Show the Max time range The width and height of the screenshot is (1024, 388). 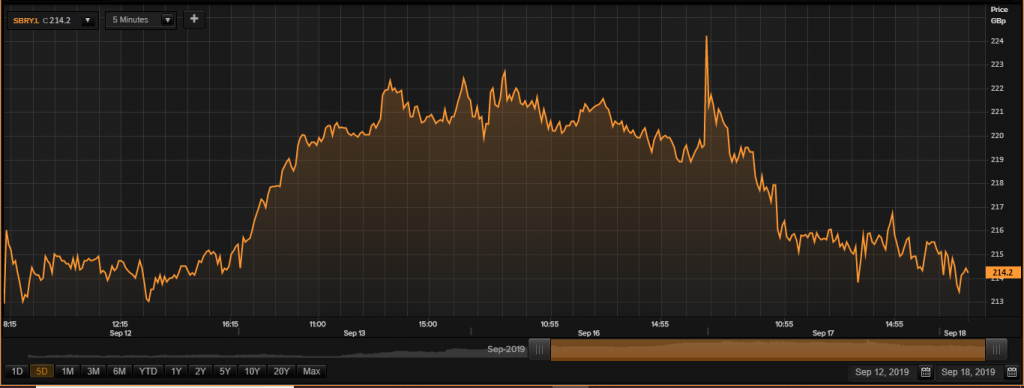(312, 372)
